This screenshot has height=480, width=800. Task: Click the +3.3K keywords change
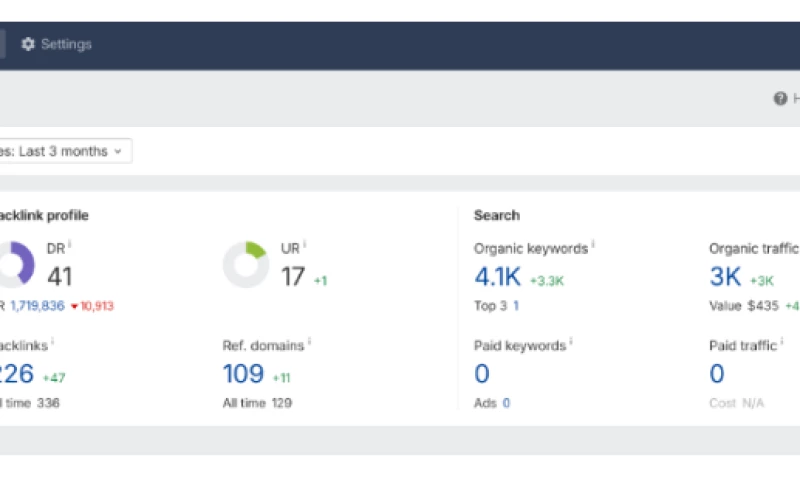(547, 281)
